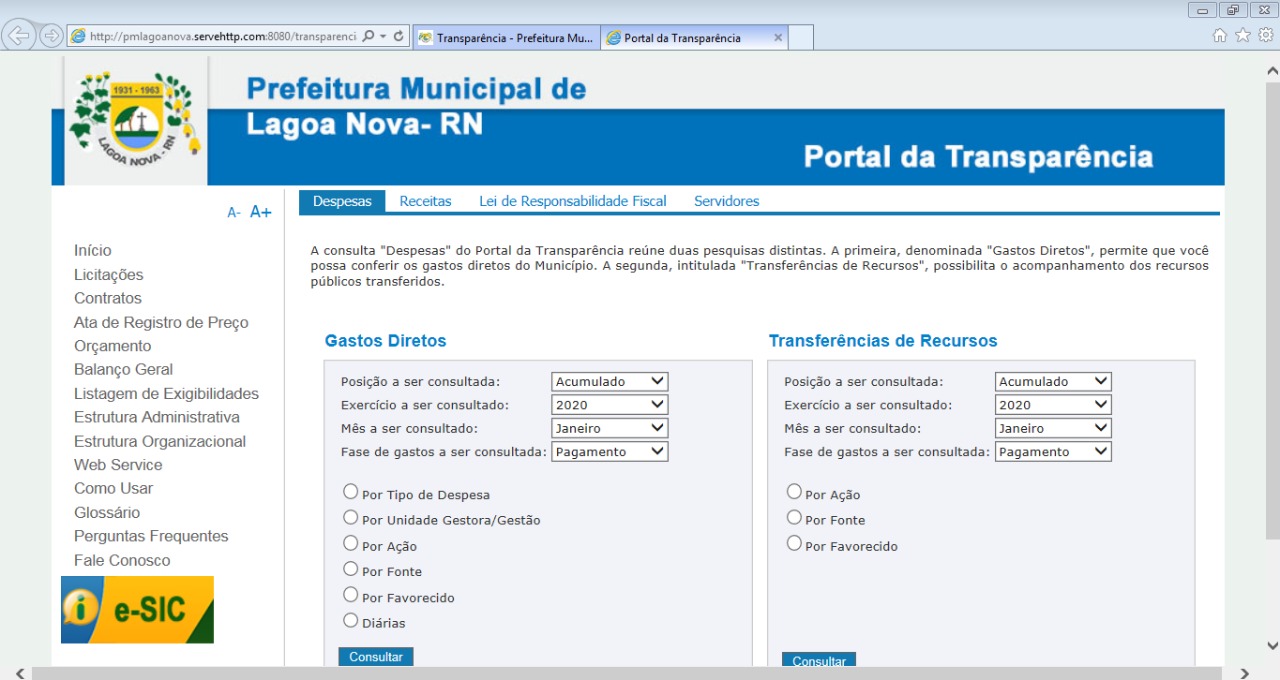This screenshot has width=1280, height=680.
Task: Open Contratos sidebar link
Action: (x=108, y=298)
